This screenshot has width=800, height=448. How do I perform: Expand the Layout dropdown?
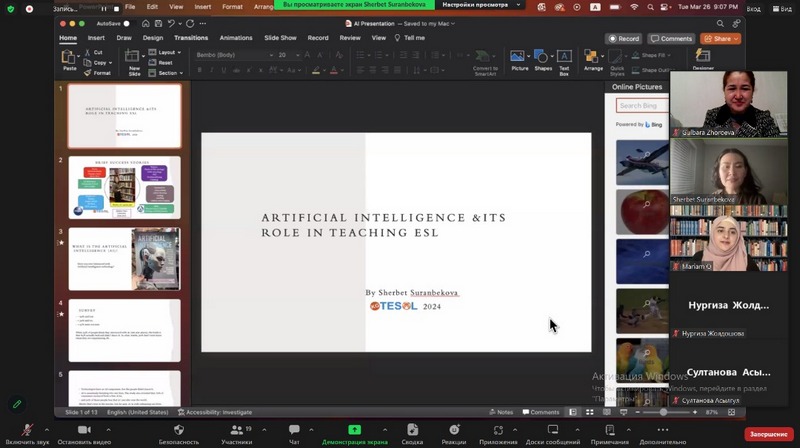[167, 52]
